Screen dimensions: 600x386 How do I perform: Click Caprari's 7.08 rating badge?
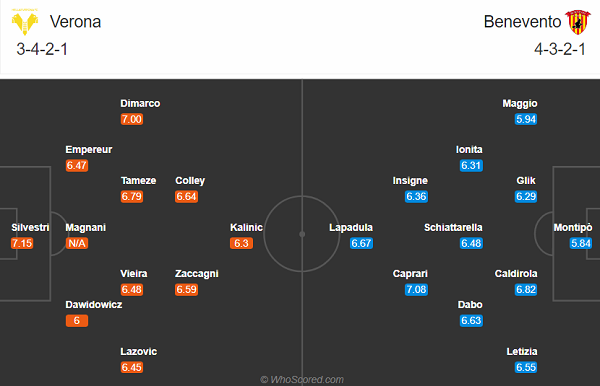point(416,289)
